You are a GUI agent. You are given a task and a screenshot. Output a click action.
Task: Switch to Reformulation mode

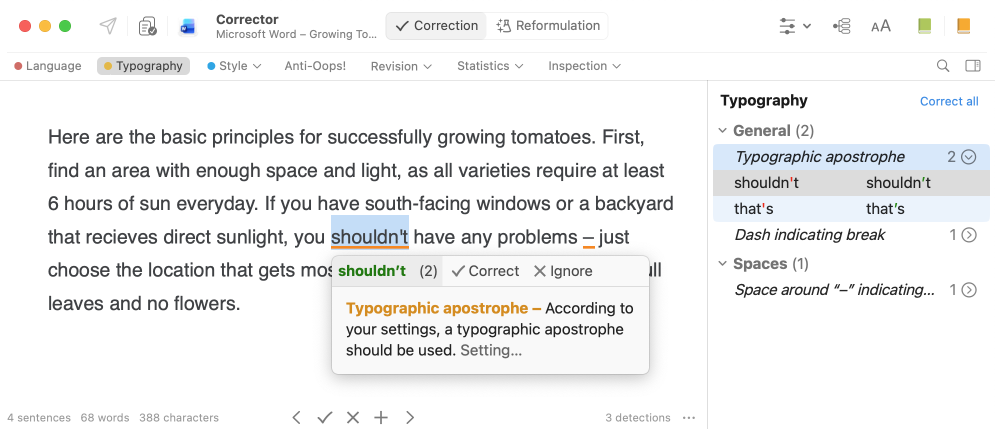coord(549,26)
